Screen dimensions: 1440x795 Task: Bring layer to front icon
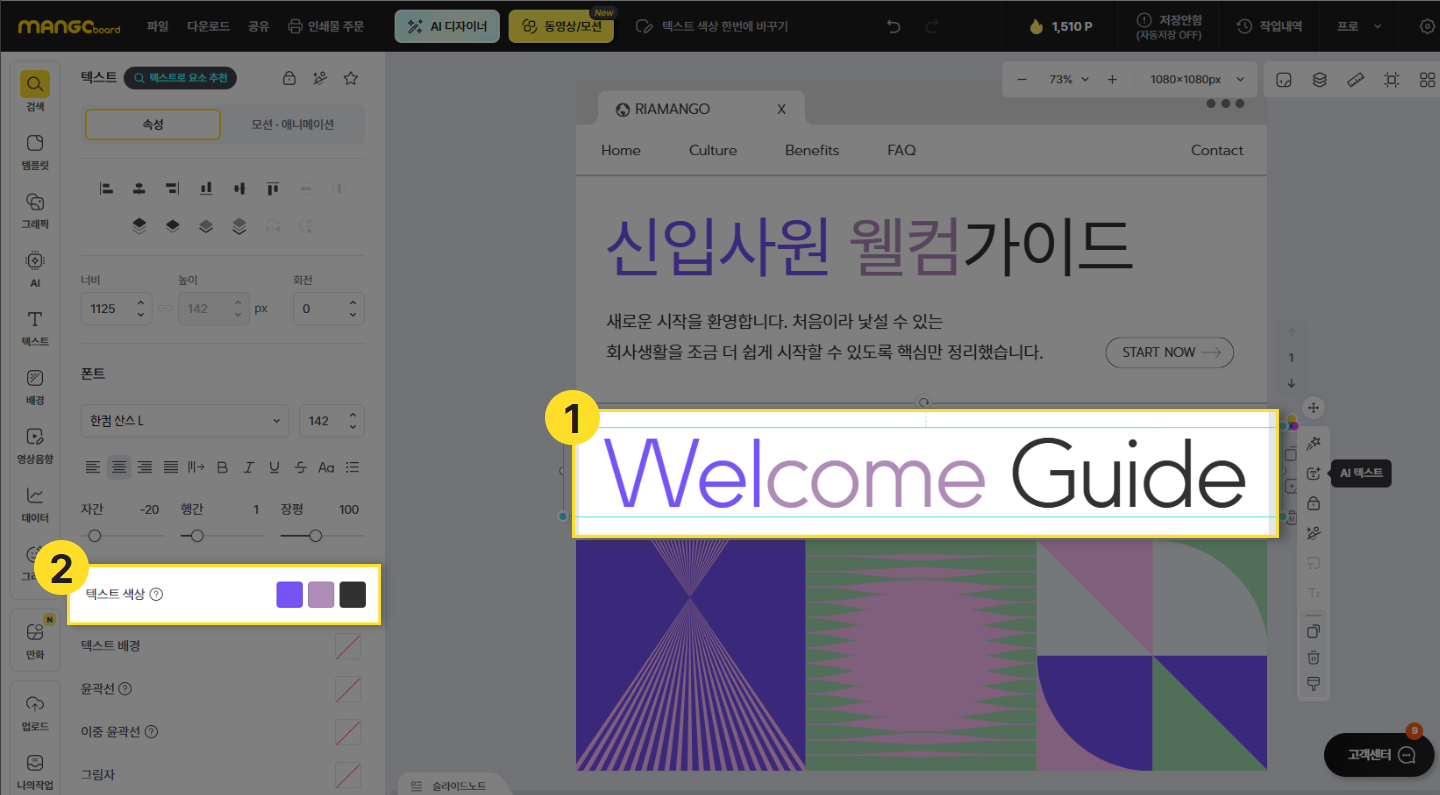tap(139, 226)
